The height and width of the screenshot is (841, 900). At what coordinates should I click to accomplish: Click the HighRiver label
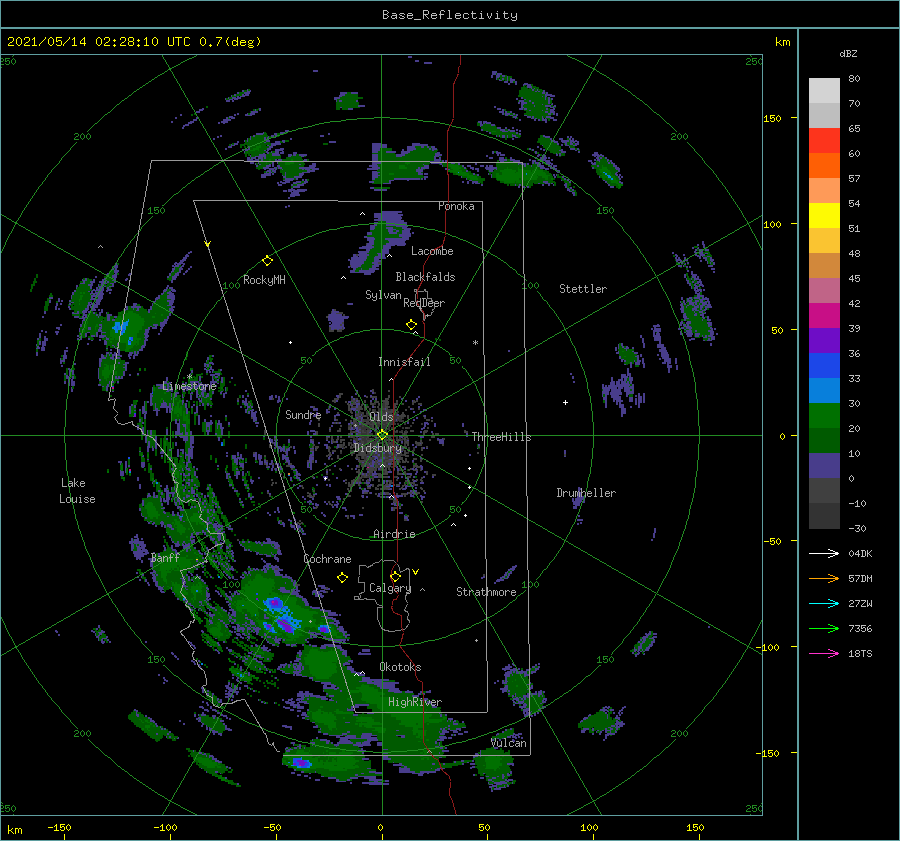(415, 702)
